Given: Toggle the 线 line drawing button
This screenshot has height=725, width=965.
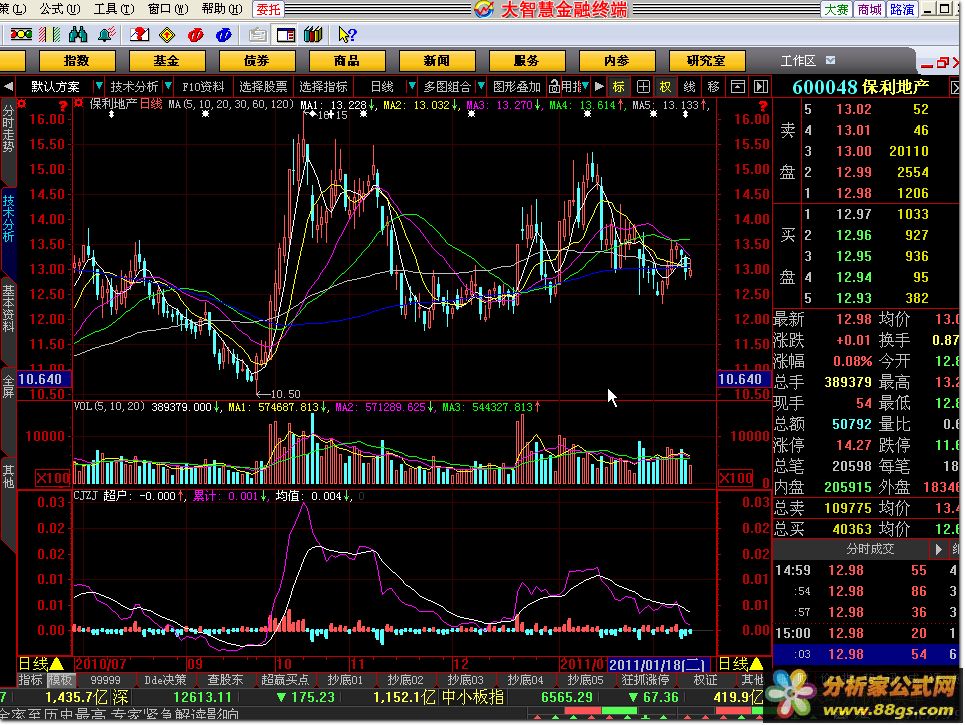Looking at the screenshot, I should click(690, 86).
